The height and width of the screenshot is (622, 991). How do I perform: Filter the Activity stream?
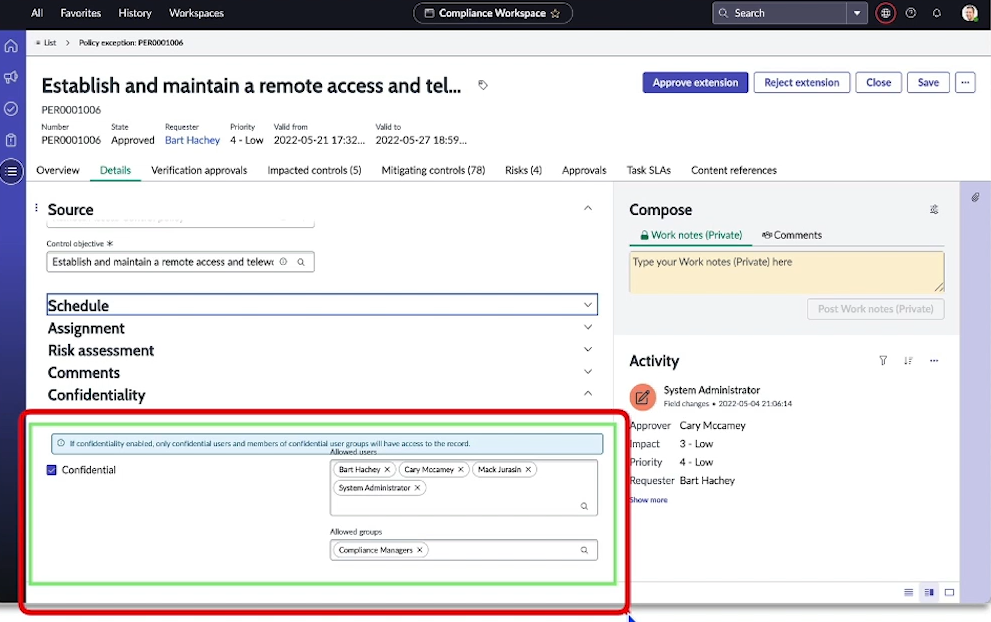click(x=883, y=361)
